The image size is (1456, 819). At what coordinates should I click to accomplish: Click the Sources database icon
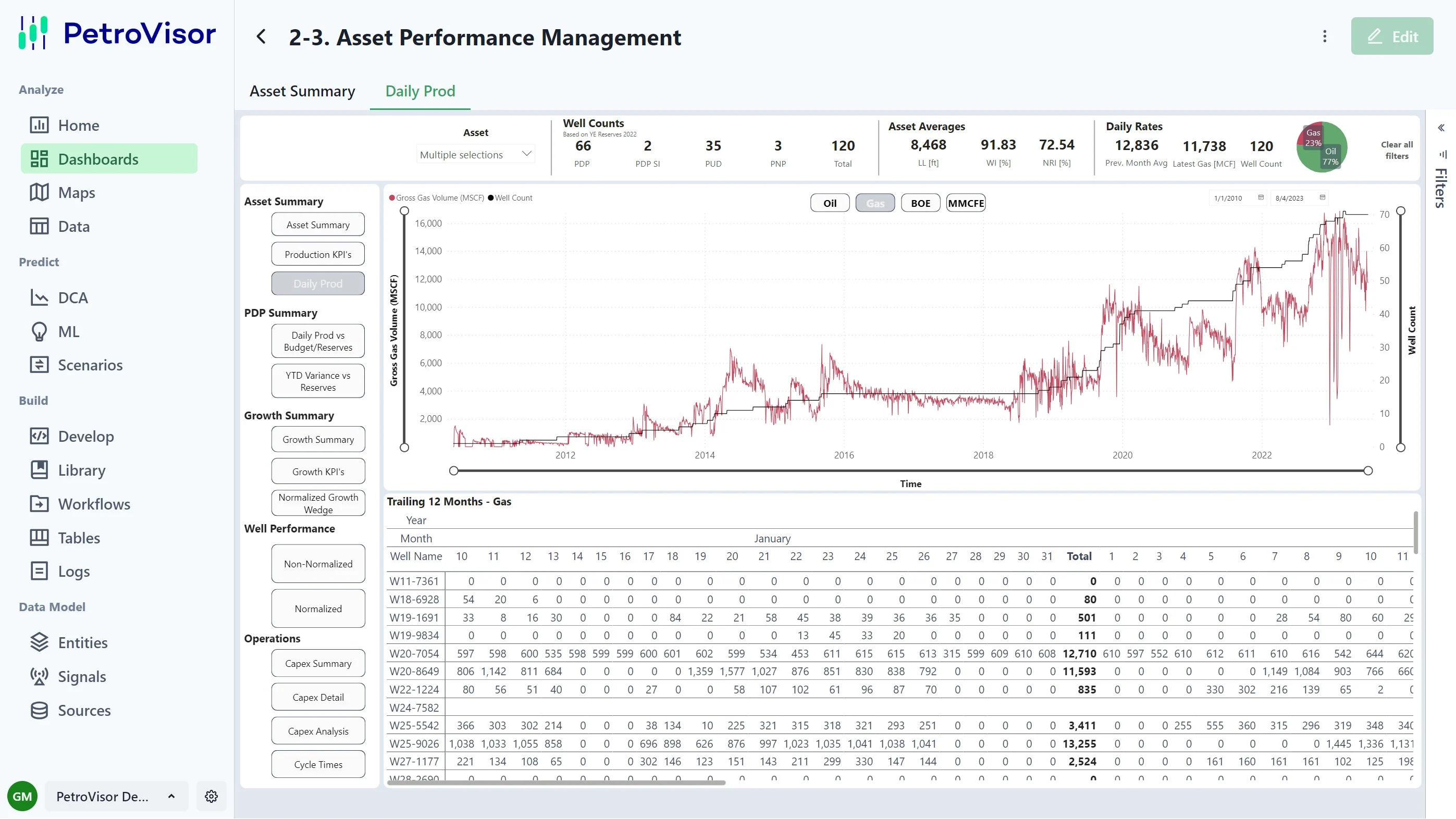click(39, 711)
